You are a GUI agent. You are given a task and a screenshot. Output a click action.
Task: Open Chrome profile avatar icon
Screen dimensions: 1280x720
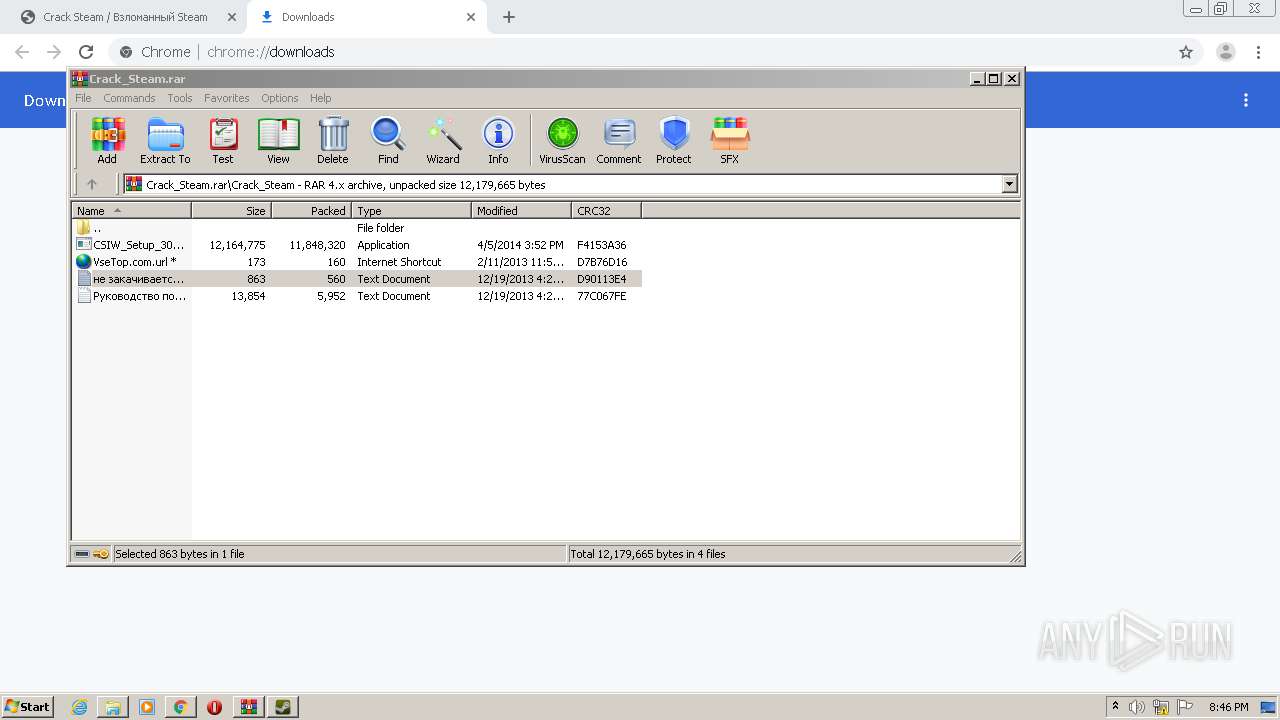pos(1225,52)
